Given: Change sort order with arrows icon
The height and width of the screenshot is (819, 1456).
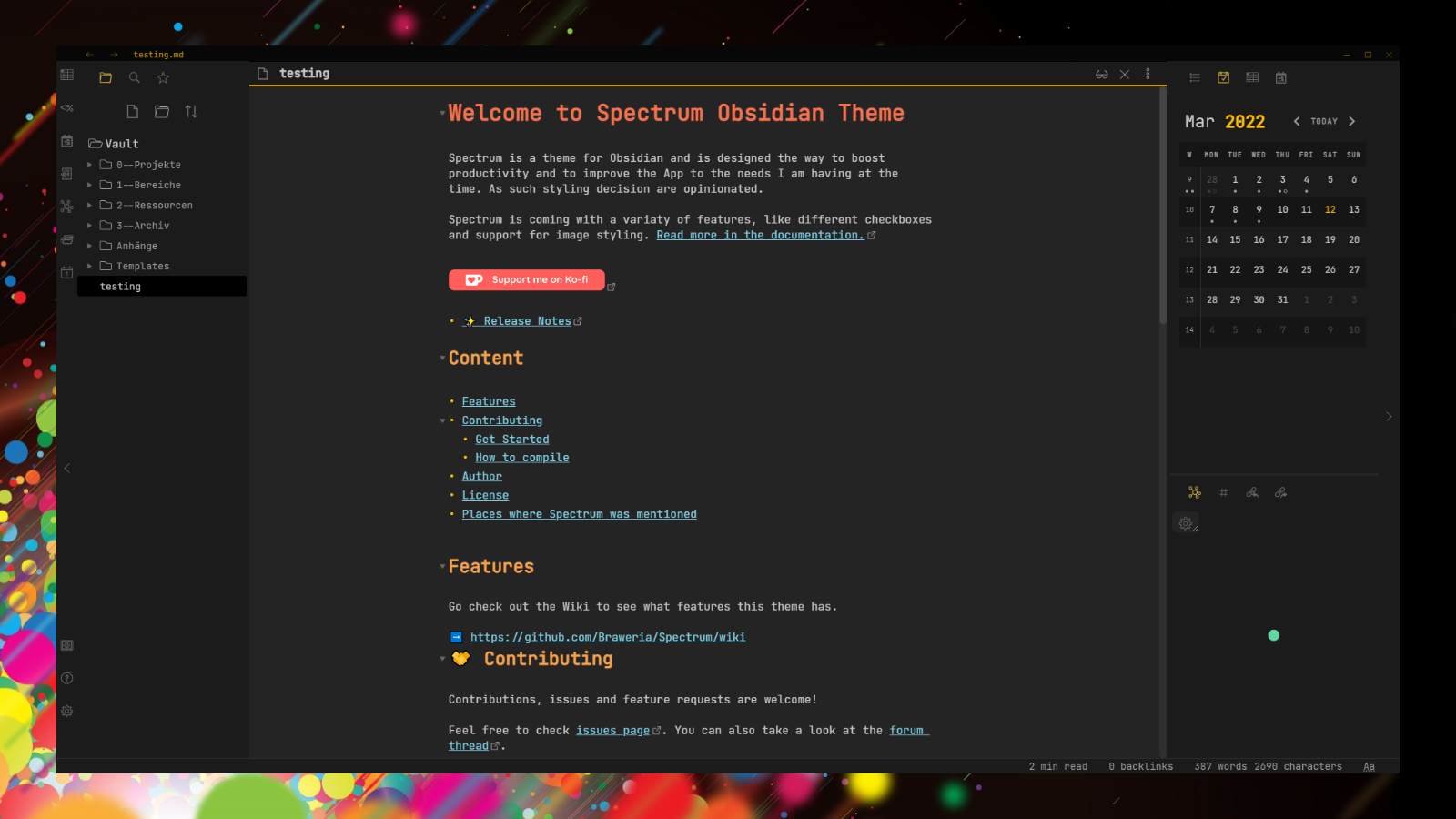Looking at the screenshot, I should 191,111.
